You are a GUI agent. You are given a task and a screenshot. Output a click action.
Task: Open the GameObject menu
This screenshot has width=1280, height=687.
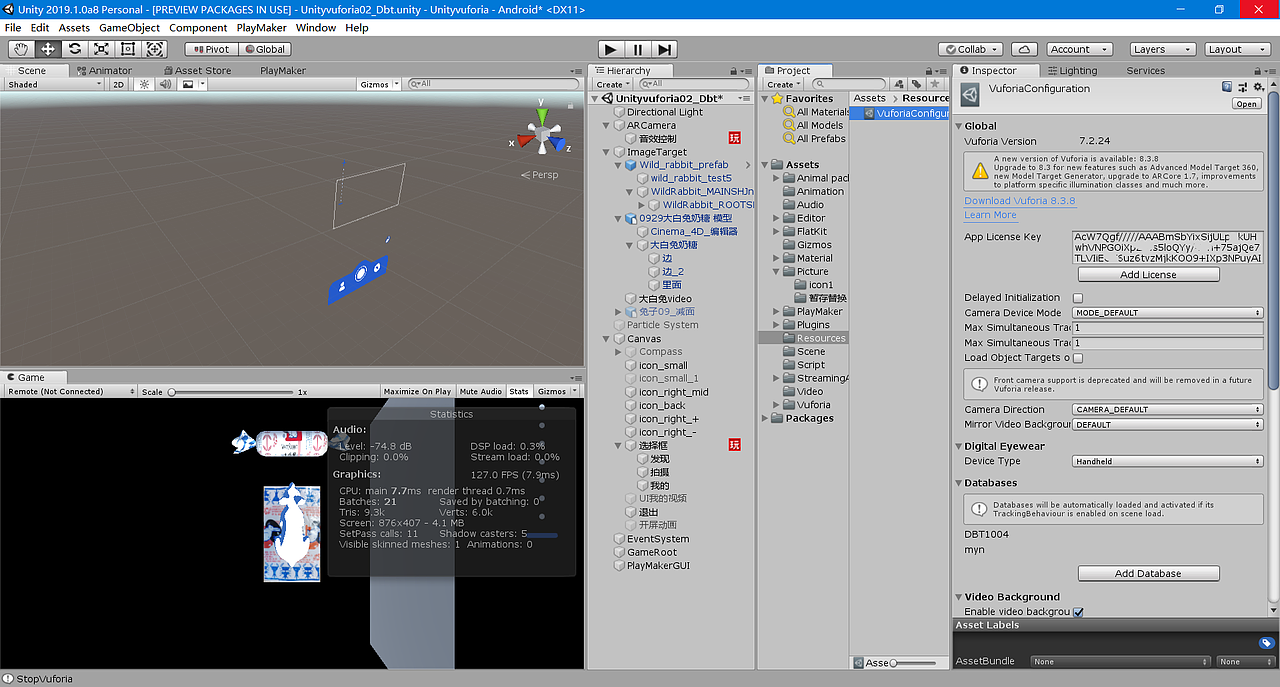coord(129,28)
